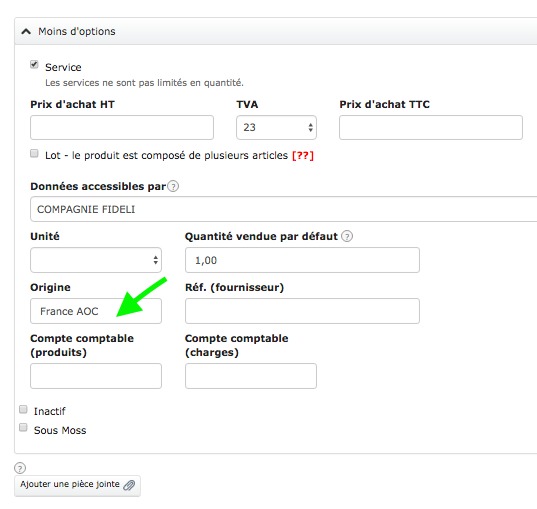
Task: Click the help icon above attachment button
Action: 20,468
